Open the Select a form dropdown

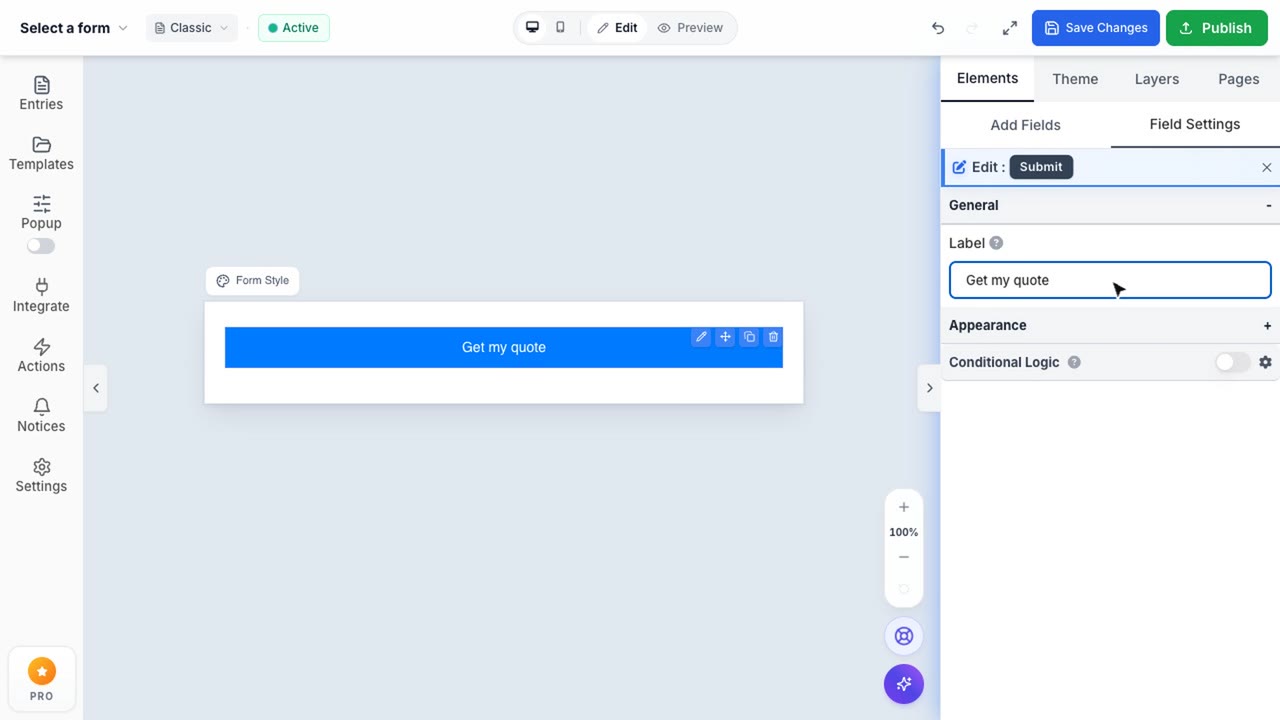pyautogui.click(x=74, y=28)
